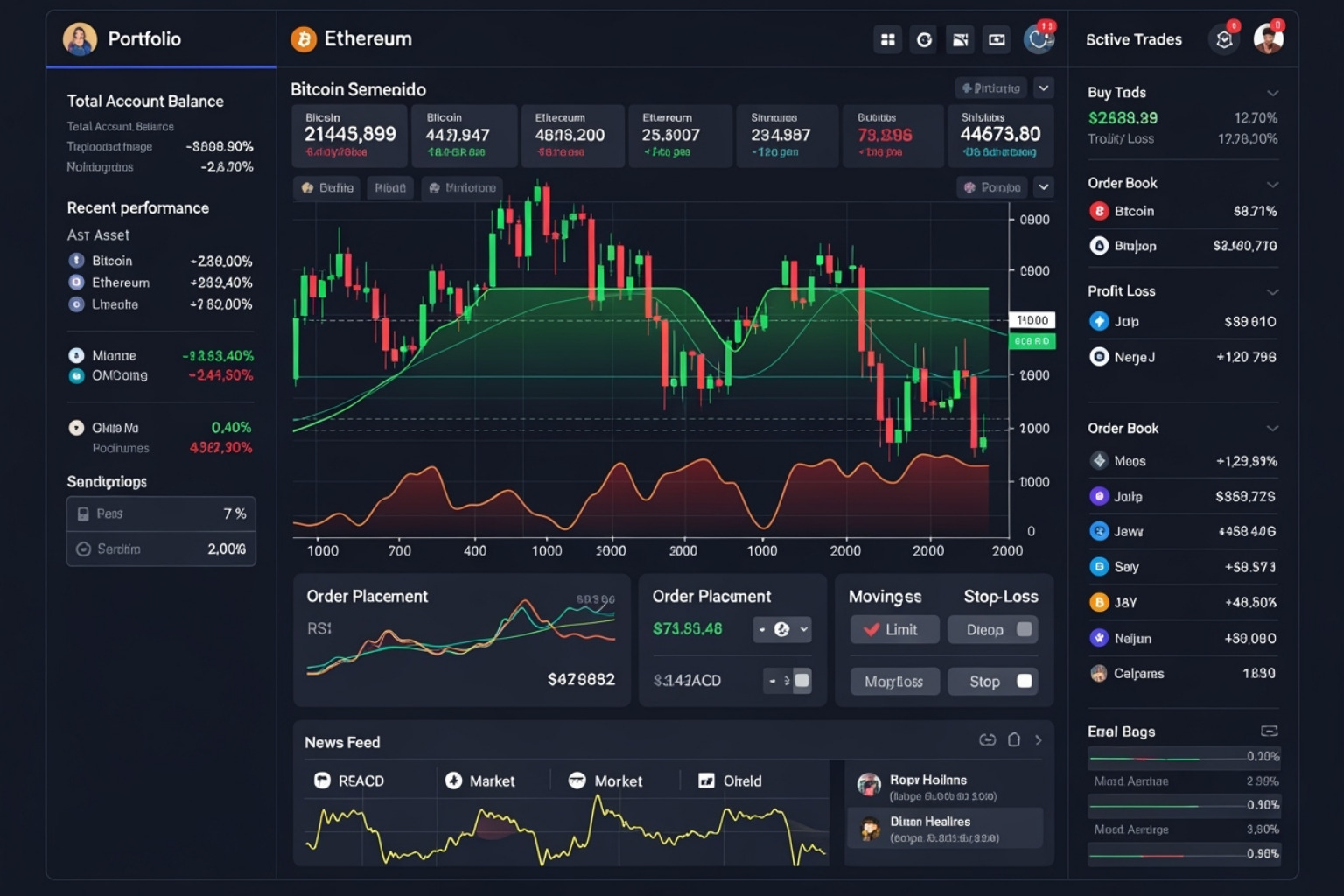1344x896 pixels.
Task: Click the Pricing button above the chart
Action: click(x=990, y=87)
